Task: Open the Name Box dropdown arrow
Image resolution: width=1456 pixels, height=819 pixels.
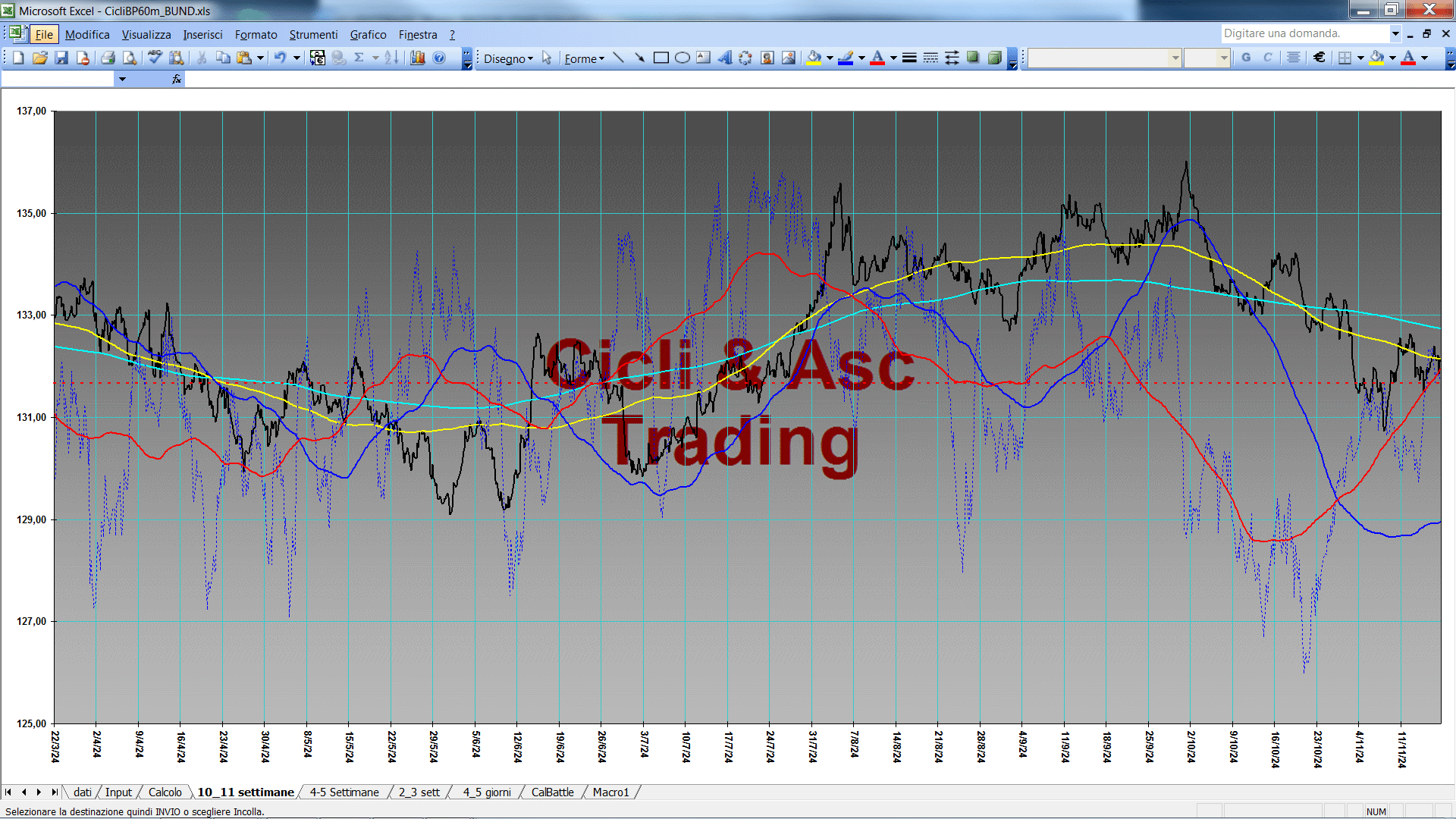Action: coord(122,79)
